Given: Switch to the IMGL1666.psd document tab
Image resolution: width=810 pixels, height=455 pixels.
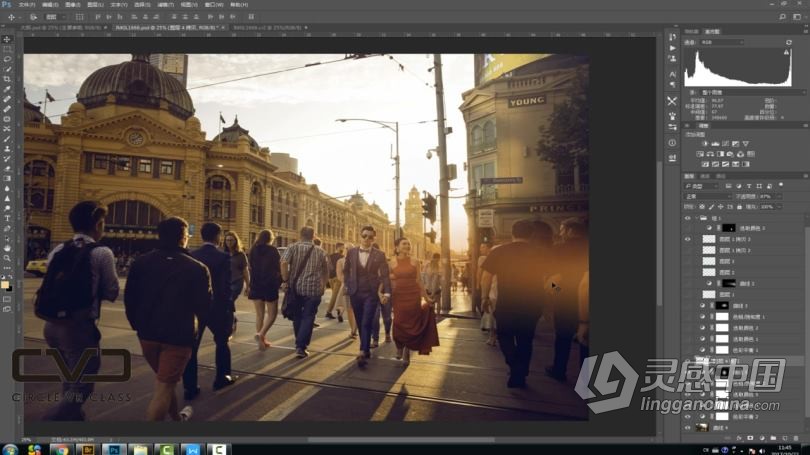Looking at the screenshot, I should click(x=168, y=27).
